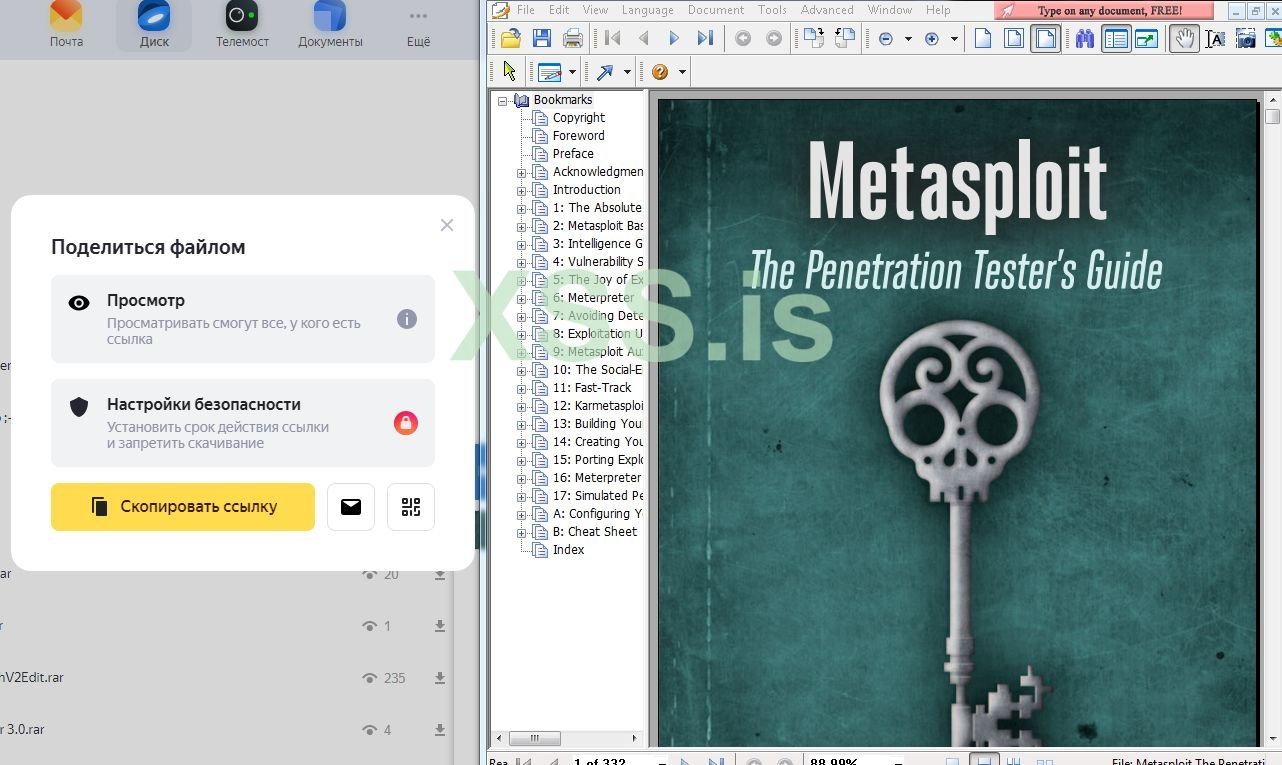Activate the snapshot camera tool
1282x765 pixels.
(x=1245, y=39)
